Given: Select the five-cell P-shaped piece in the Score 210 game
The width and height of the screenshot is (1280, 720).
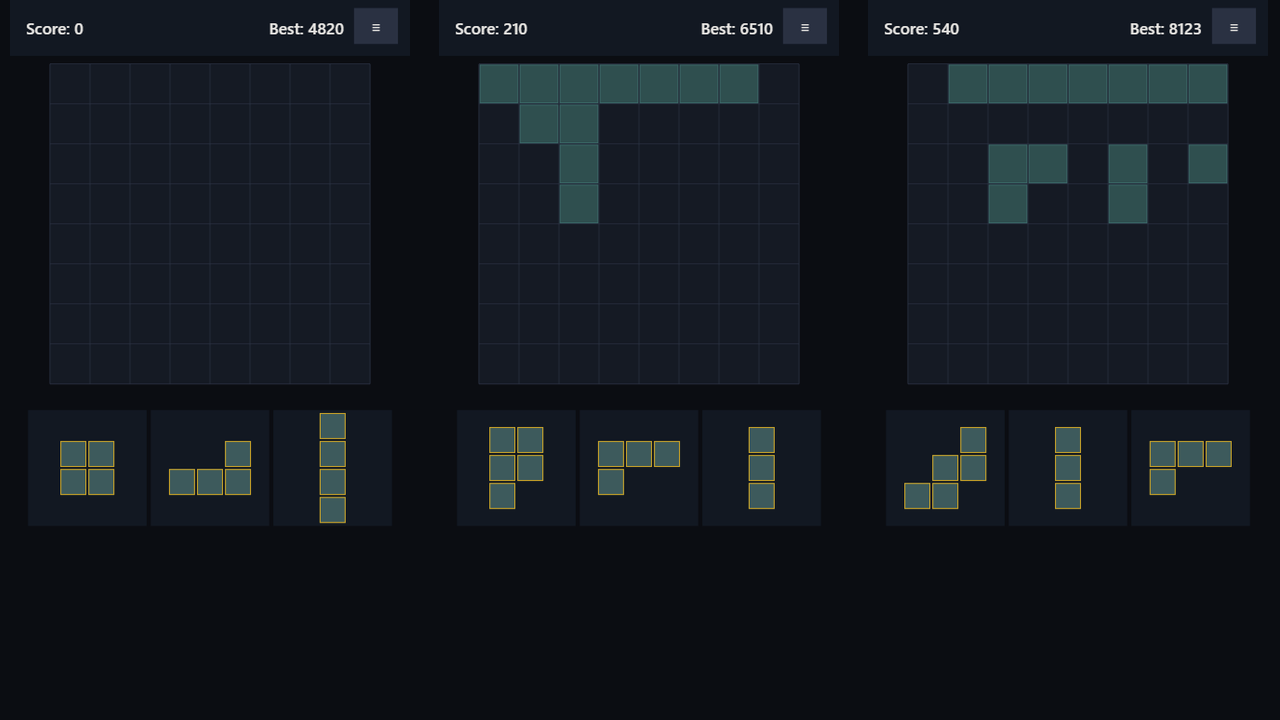Looking at the screenshot, I should [516, 468].
